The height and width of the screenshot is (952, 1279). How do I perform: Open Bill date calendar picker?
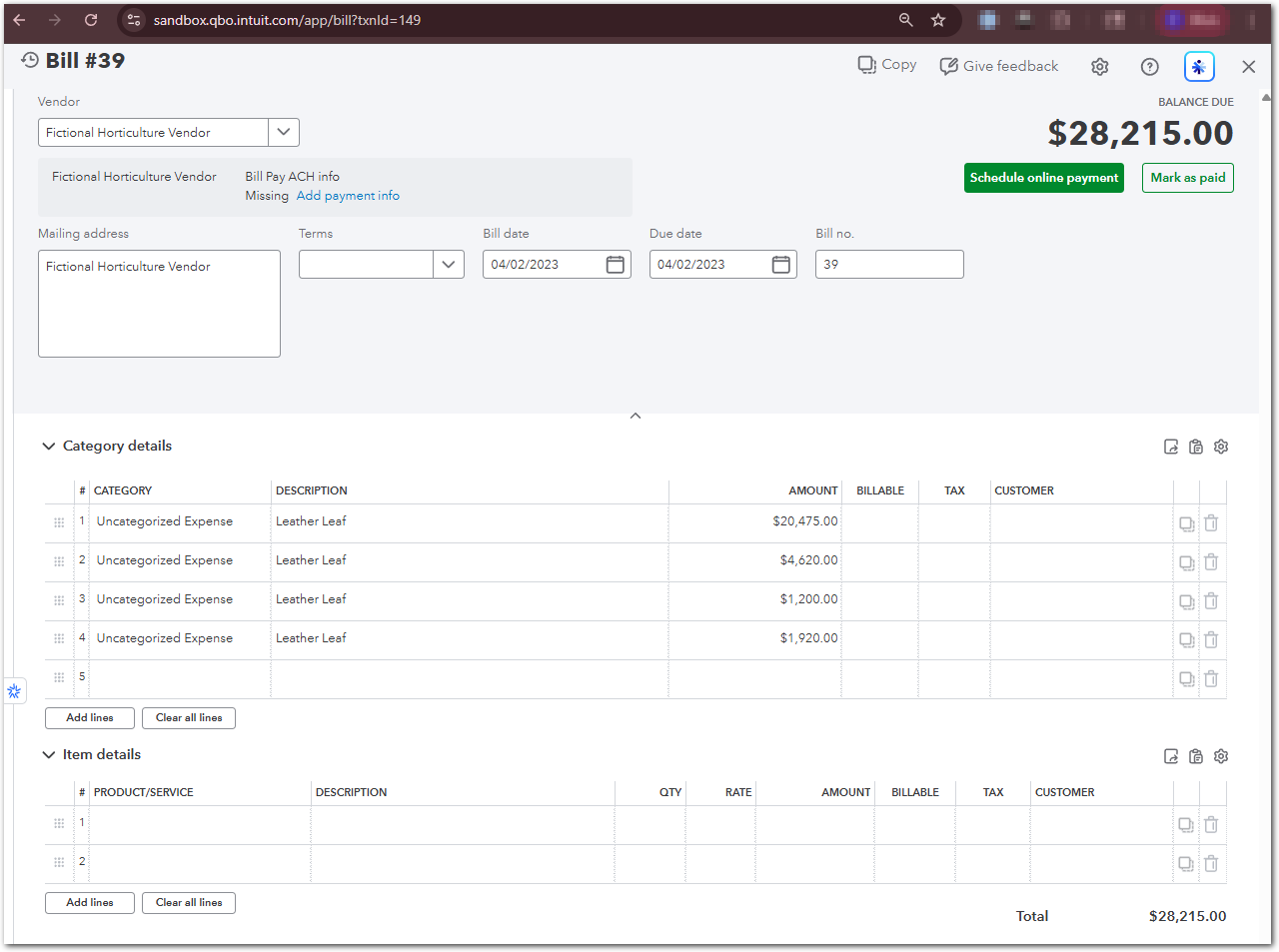(x=616, y=265)
